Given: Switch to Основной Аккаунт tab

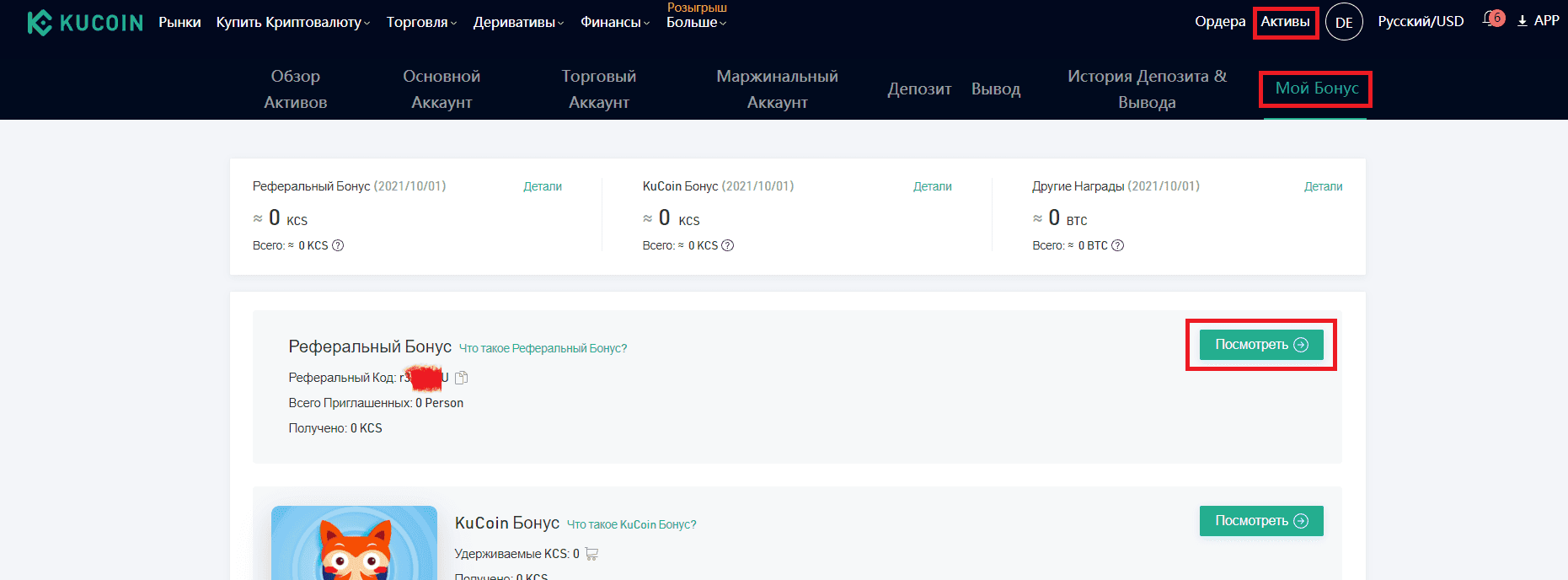Looking at the screenshot, I should (x=442, y=89).
